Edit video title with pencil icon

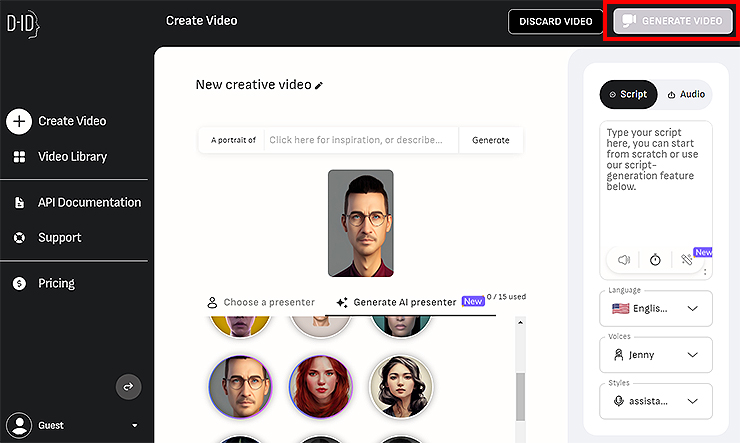319,85
